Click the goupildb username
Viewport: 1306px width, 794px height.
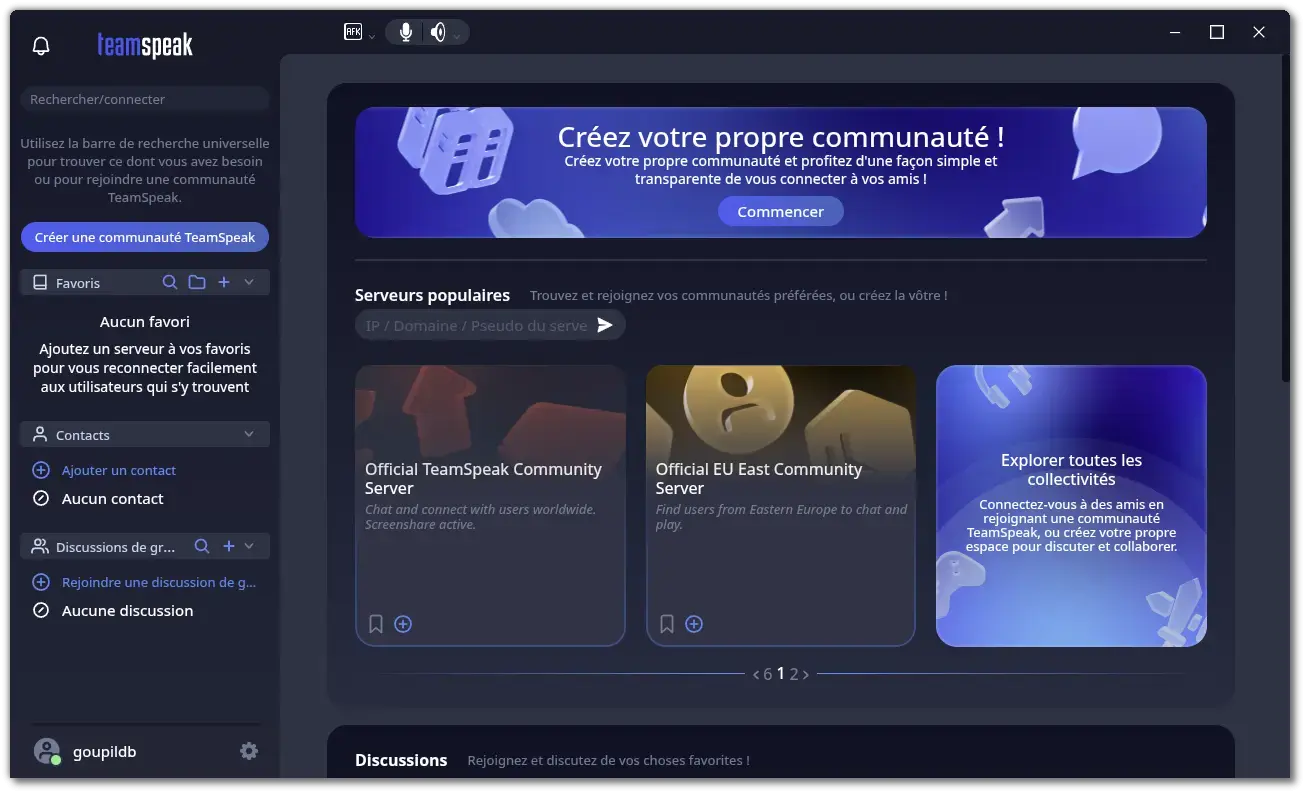coord(105,752)
